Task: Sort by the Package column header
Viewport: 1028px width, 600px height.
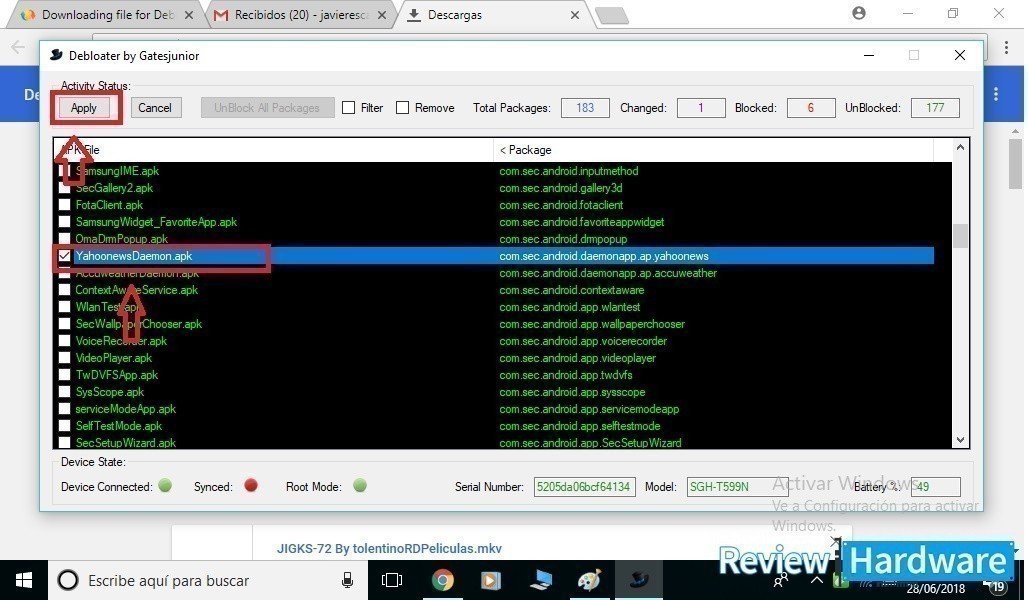Action: pos(713,150)
